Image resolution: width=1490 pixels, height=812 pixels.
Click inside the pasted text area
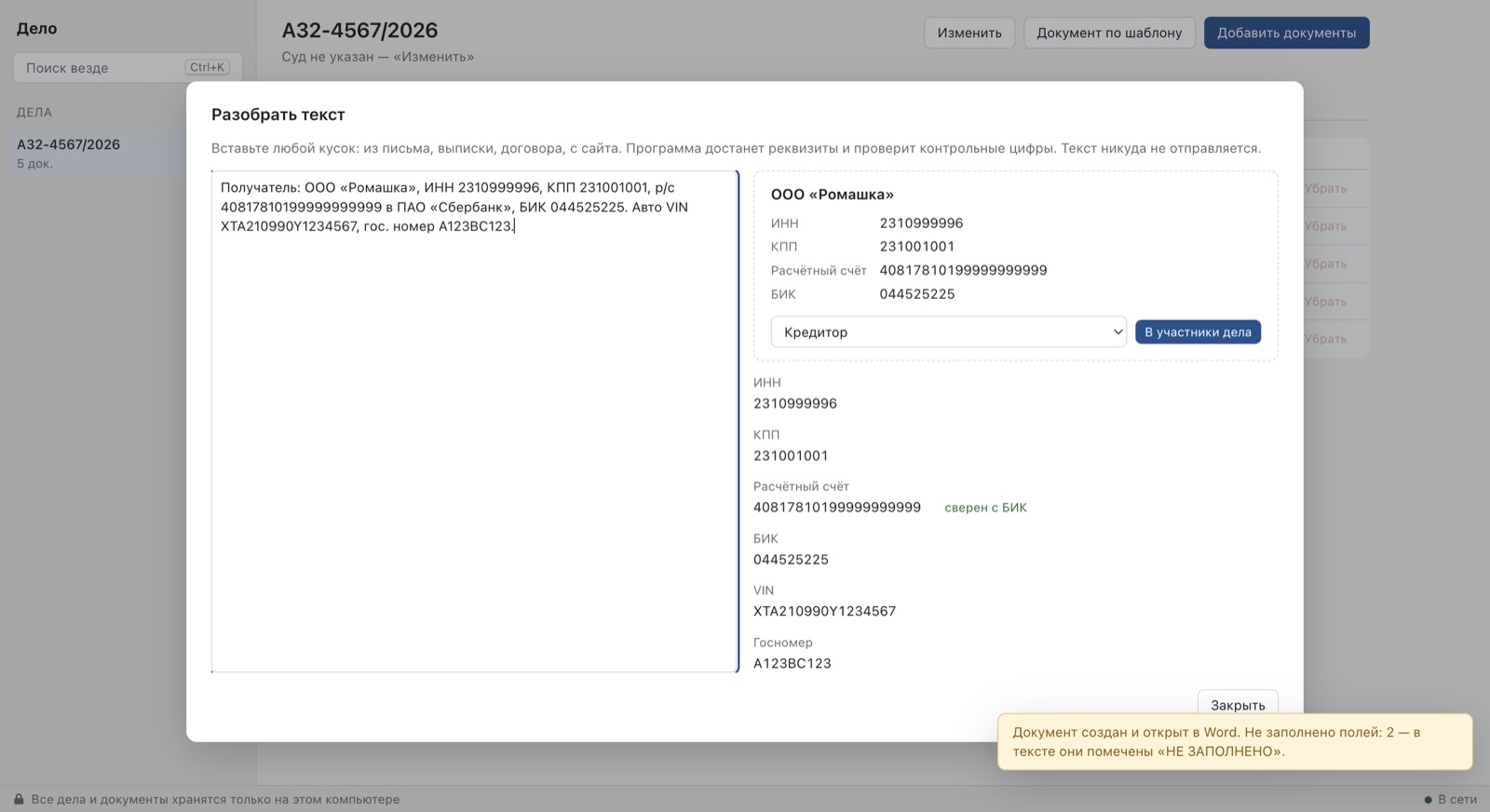[x=475, y=421]
